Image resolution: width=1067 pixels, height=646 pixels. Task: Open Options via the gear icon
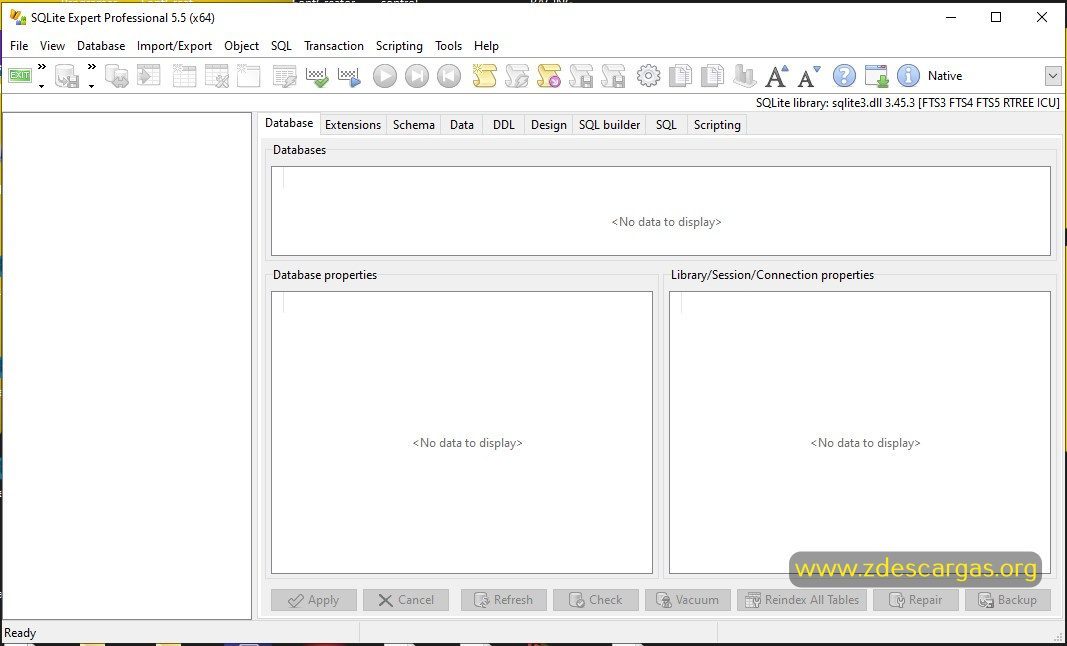click(x=649, y=76)
